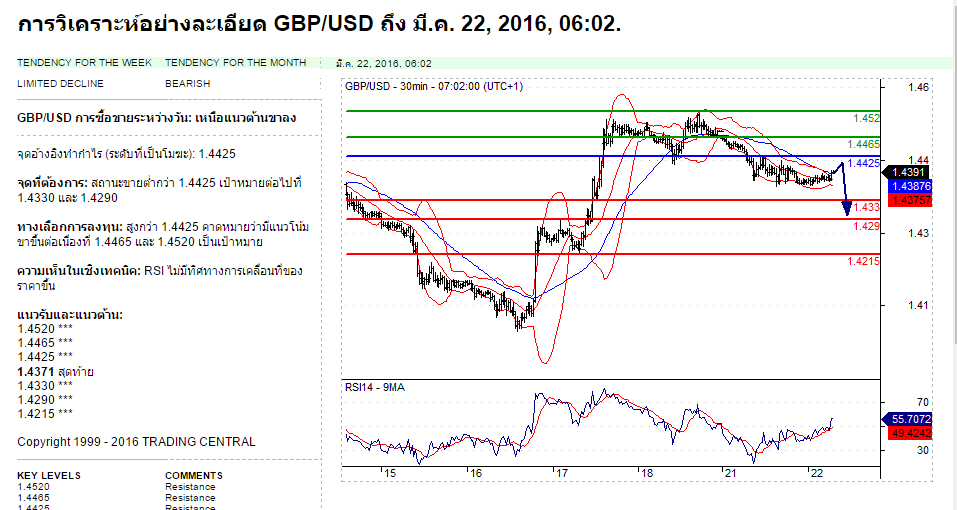Click 'Resistance' comment beside 1.4465
This screenshot has width=957, height=510.
pyautogui.click(x=190, y=498)
